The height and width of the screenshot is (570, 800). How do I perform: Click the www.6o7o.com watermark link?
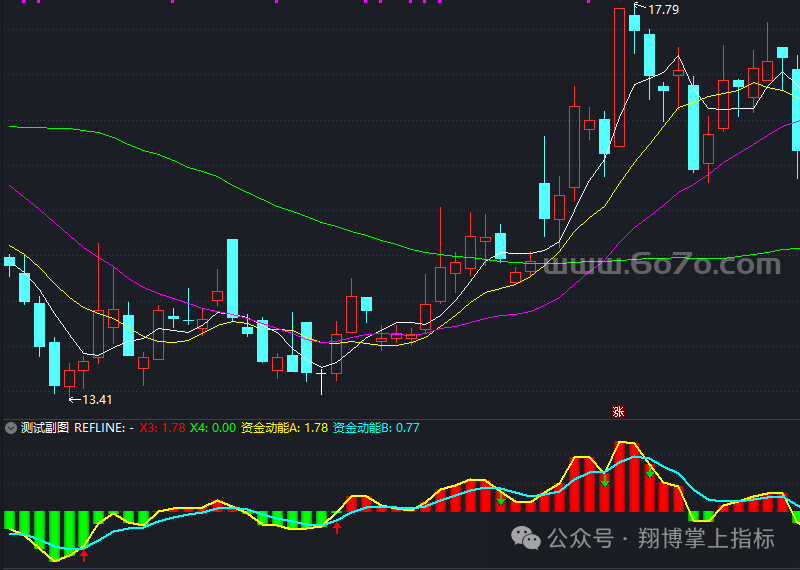coord(662,265)
